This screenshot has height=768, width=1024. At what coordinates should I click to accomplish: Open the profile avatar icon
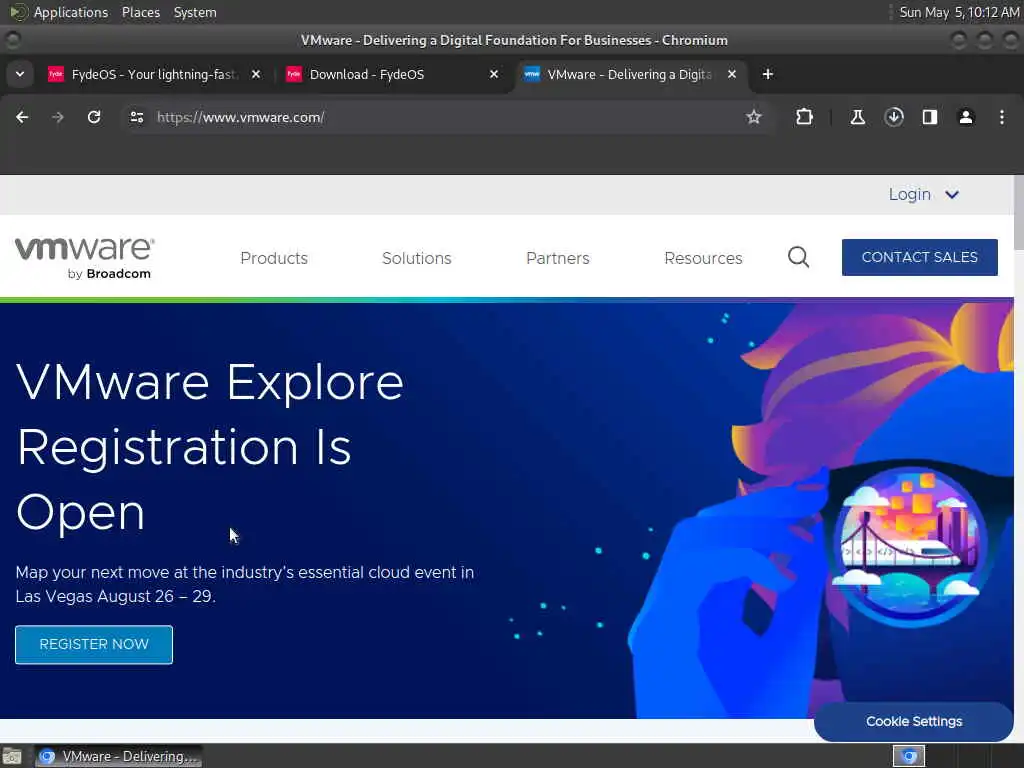[x=965, y=117]
